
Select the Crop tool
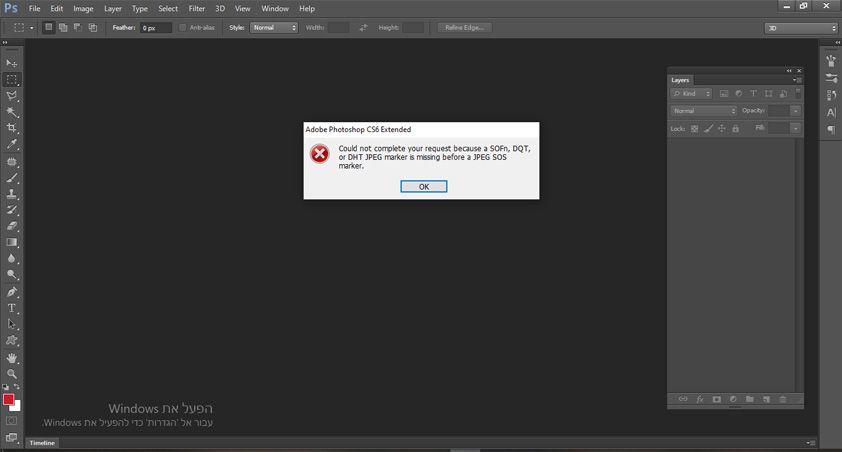click(11, 128)
